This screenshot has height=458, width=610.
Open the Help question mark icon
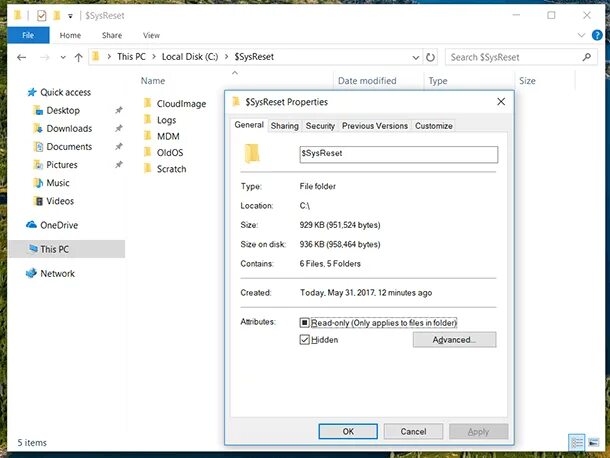point(597,35)
